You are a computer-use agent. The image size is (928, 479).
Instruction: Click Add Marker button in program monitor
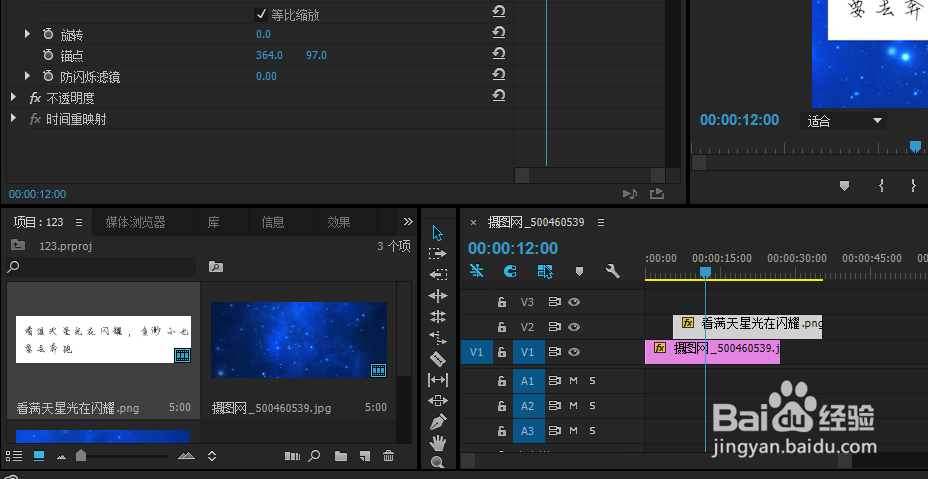(x=845, y=186)
